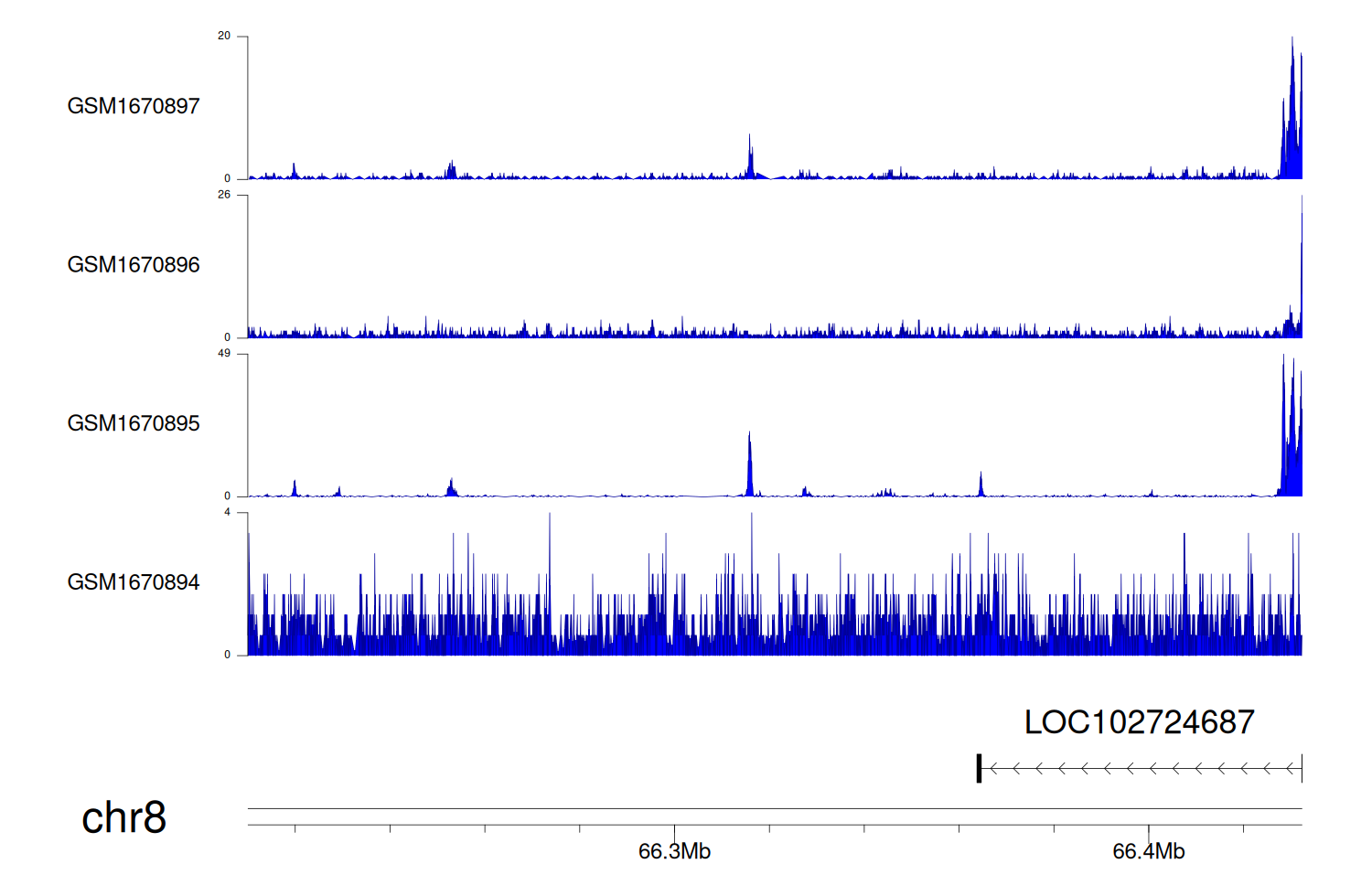Click y-axis maximum 49 on GSM1670895 track
The image size is (1372, 896).
point(224,354)
